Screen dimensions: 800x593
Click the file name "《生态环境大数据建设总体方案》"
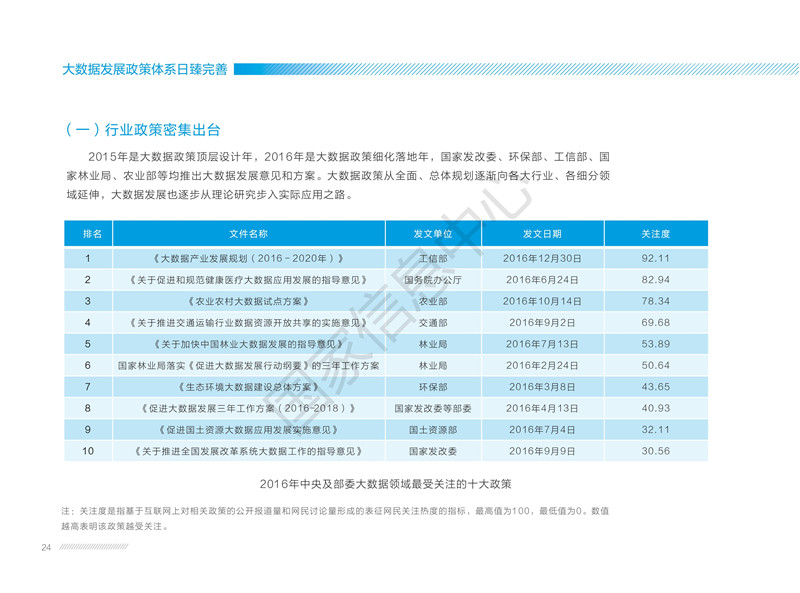(248, 387)
